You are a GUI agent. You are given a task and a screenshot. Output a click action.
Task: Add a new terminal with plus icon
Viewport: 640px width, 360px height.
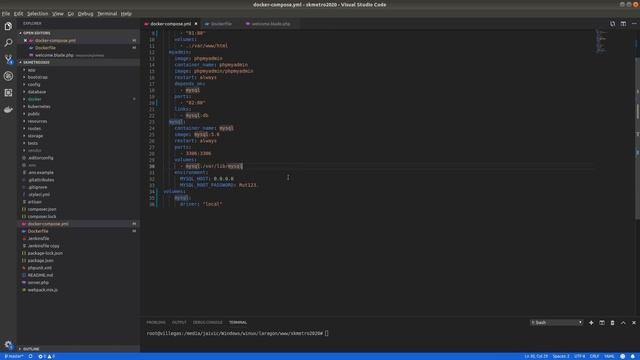tap(591, 322)
